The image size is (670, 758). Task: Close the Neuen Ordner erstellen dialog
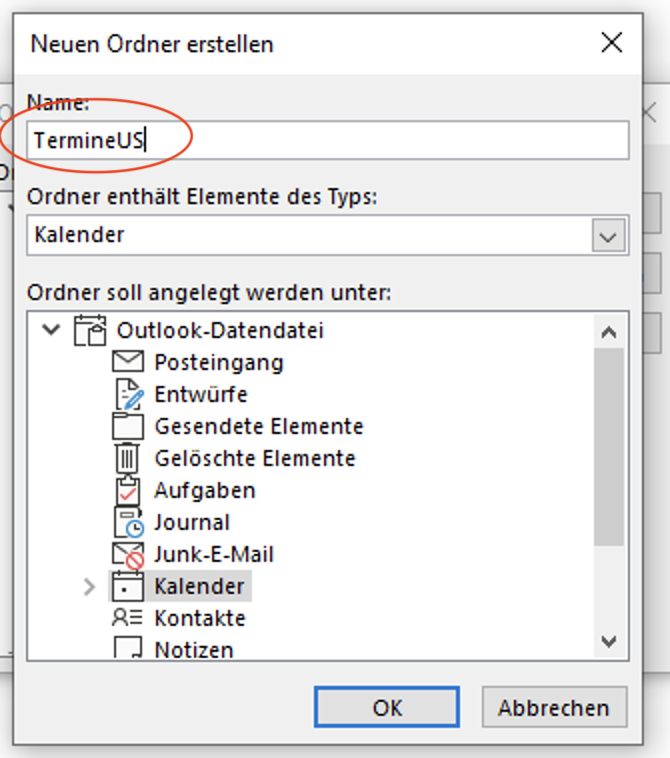pyautogui.click(x=610, y=42)
